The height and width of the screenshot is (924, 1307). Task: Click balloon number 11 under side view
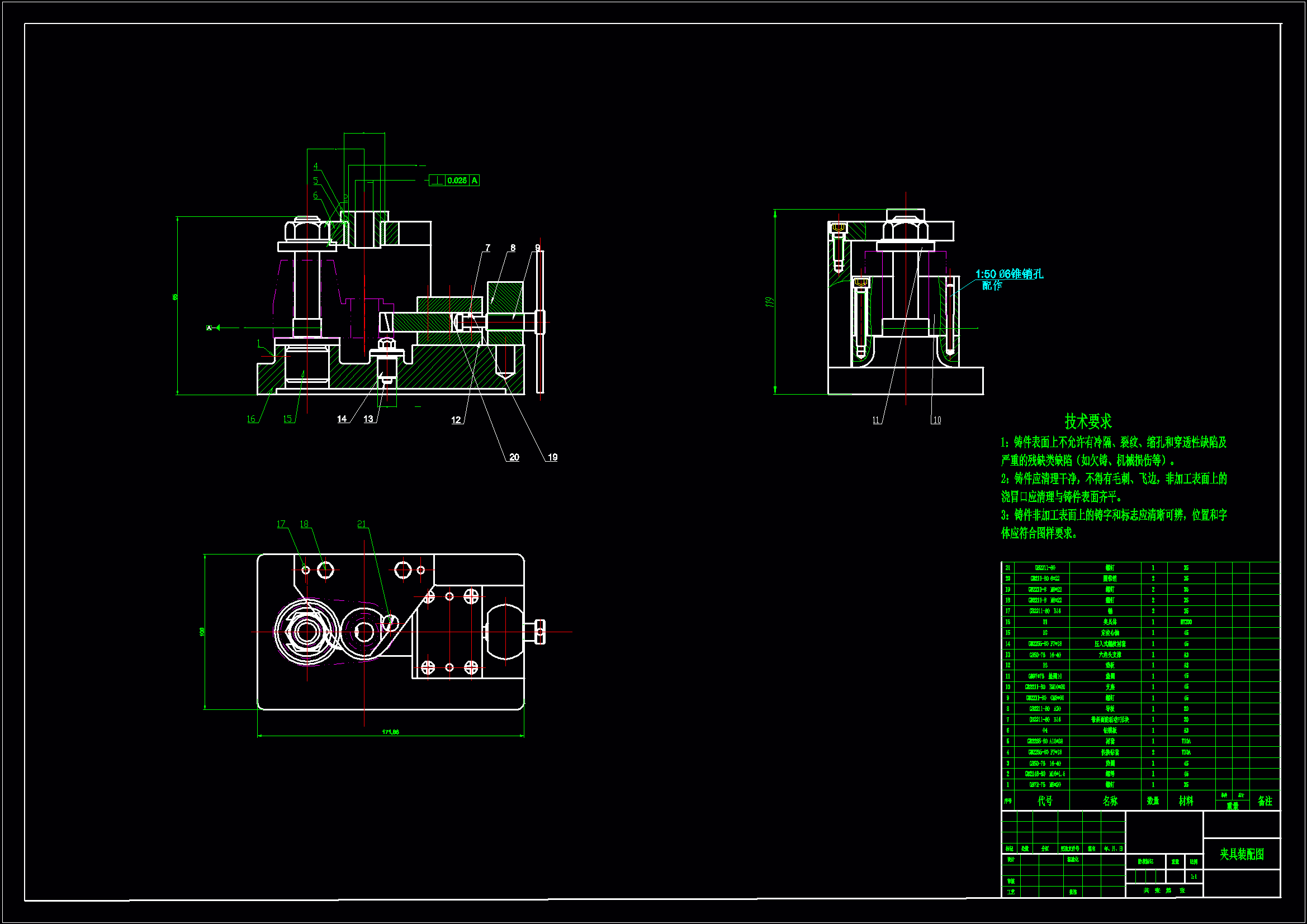point(876,420)
